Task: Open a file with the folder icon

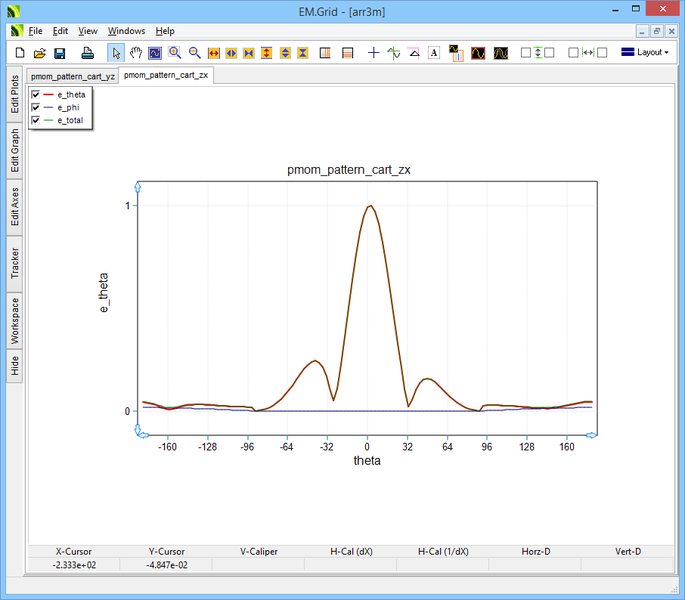Action: [39, 52]
